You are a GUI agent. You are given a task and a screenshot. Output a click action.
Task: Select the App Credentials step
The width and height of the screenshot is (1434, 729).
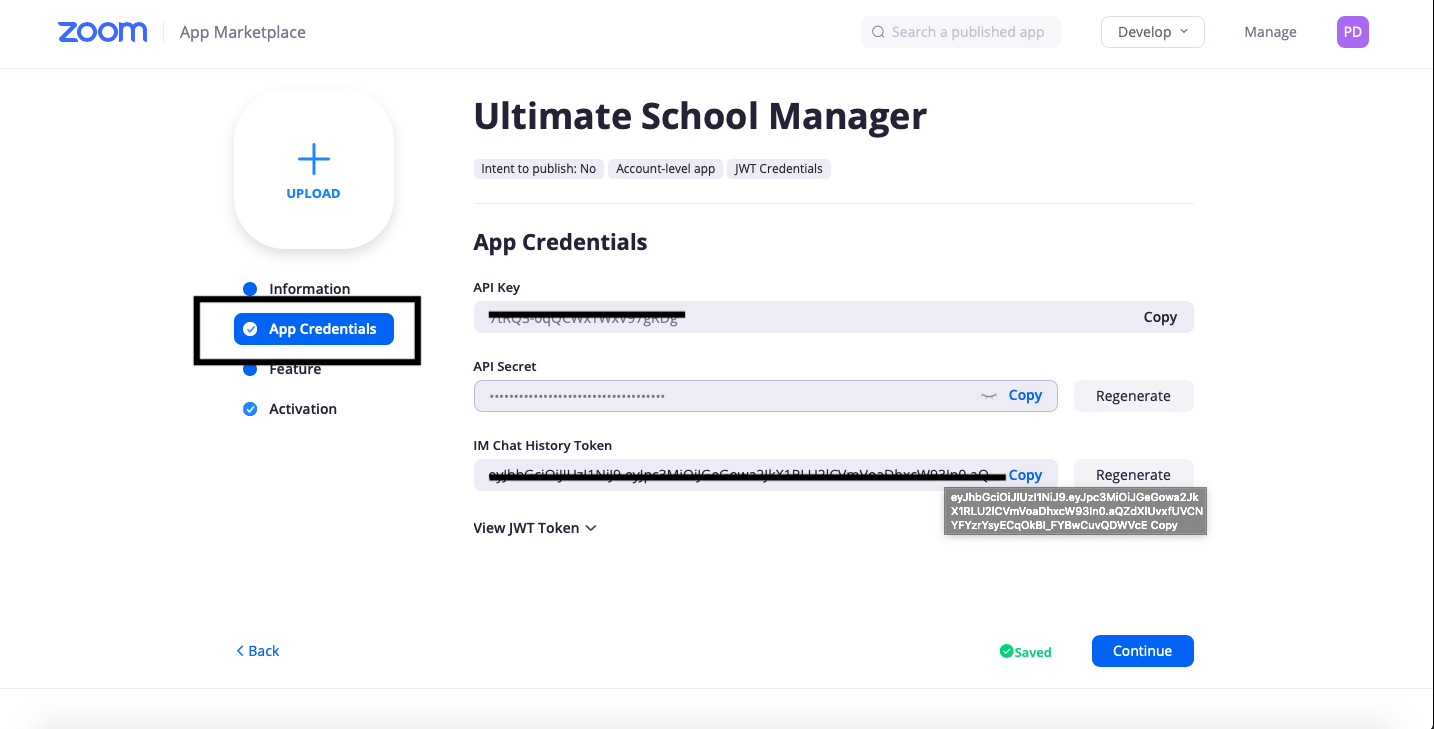(314, 329)
